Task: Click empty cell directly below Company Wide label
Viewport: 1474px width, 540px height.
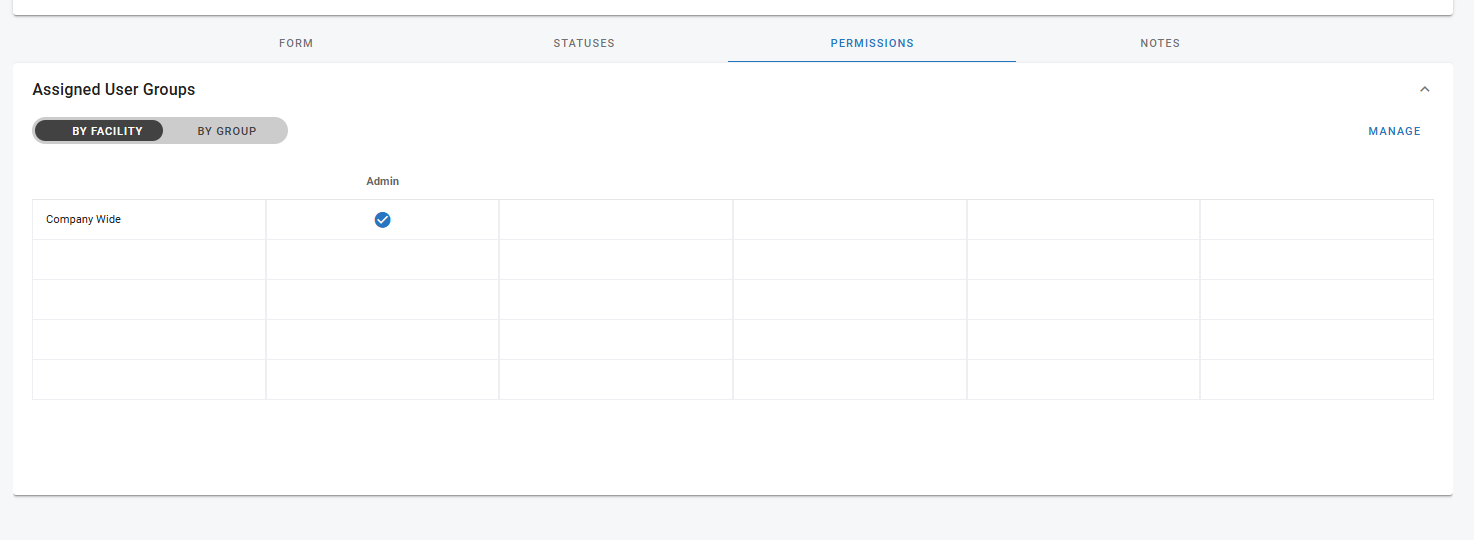Action: (149, 260)
